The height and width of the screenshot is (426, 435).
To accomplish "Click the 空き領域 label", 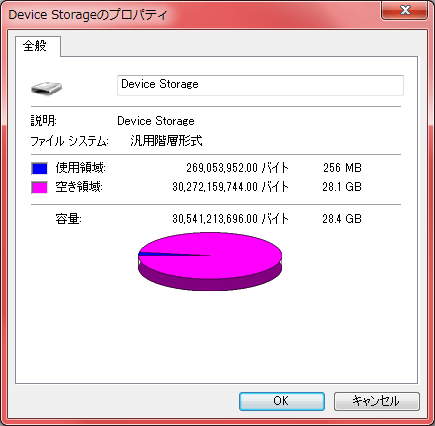I will tap(79, 187).
